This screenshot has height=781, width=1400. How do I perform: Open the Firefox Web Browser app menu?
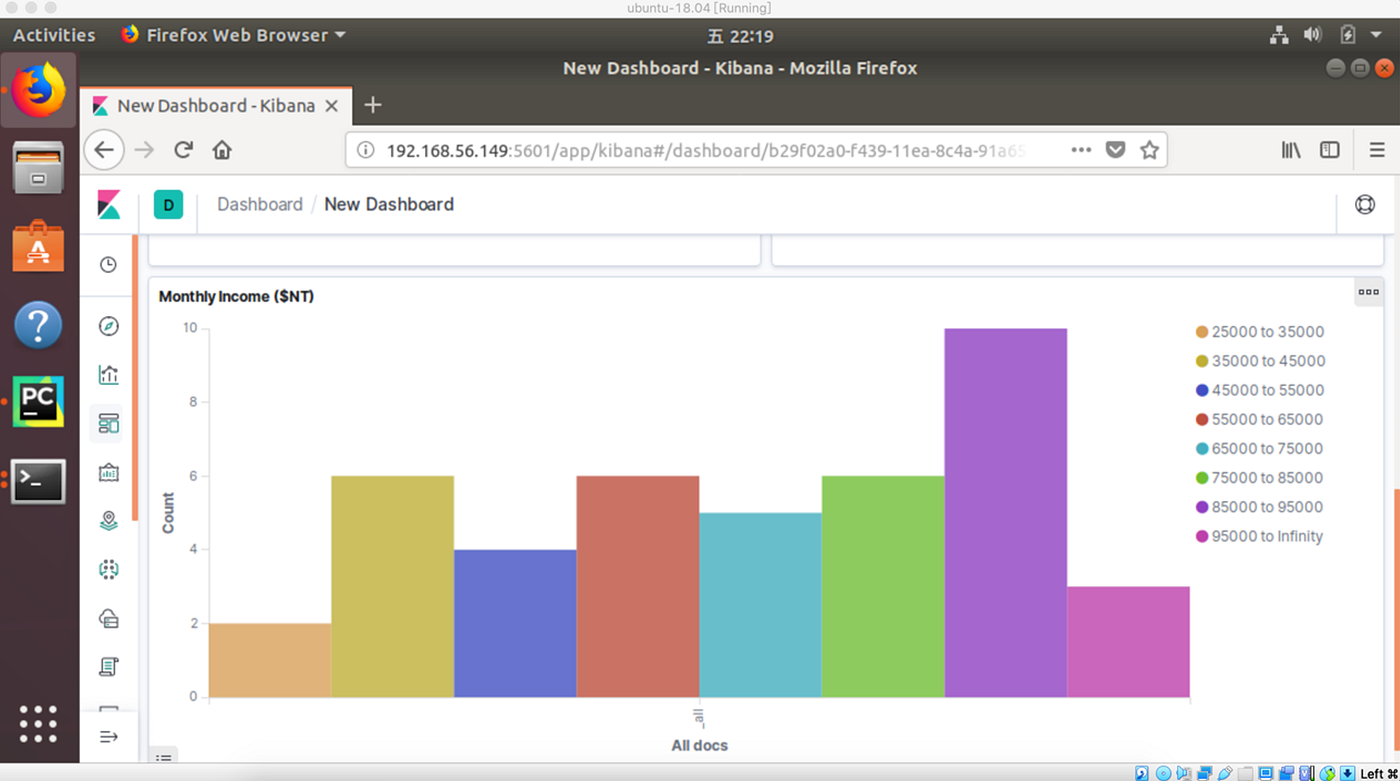tap(232, 35)
